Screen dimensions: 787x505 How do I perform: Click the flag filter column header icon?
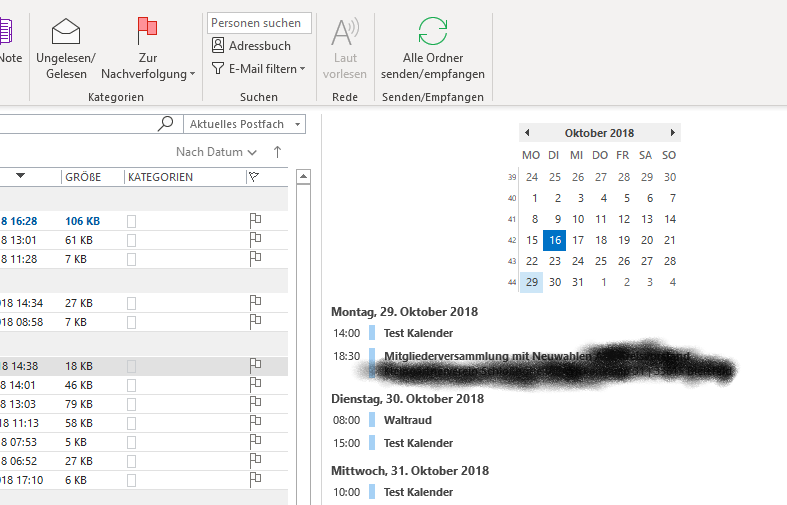coord(254,177)
